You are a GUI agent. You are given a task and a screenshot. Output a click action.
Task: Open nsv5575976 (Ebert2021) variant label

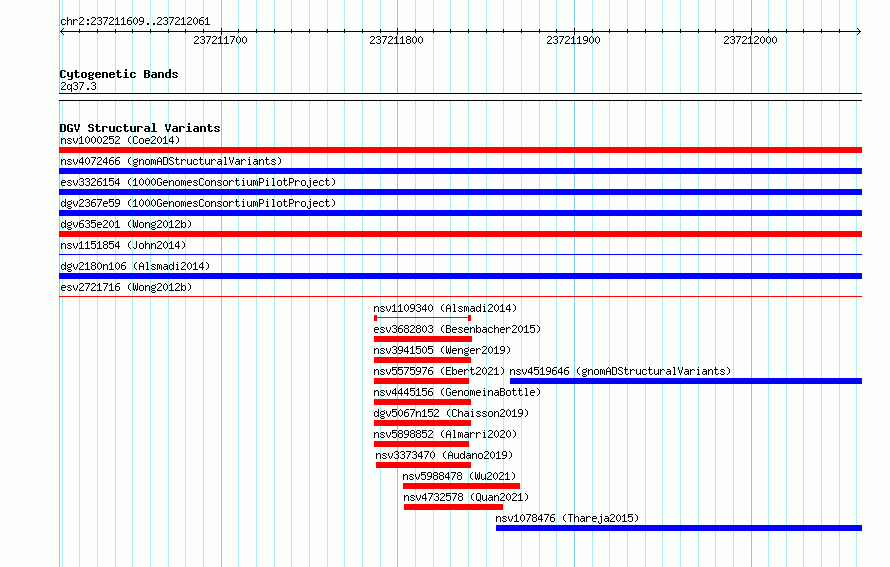[439, 371]
